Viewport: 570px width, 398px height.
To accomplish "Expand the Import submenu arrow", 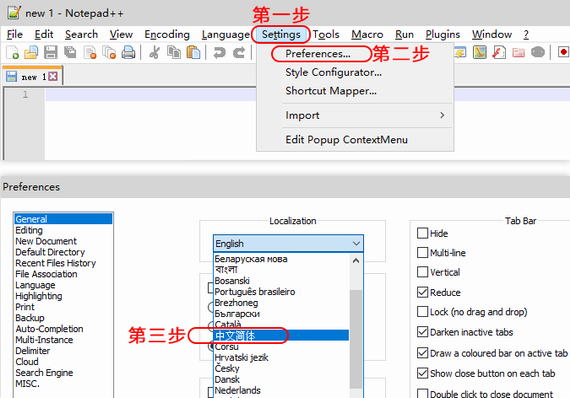I will 442,115.
